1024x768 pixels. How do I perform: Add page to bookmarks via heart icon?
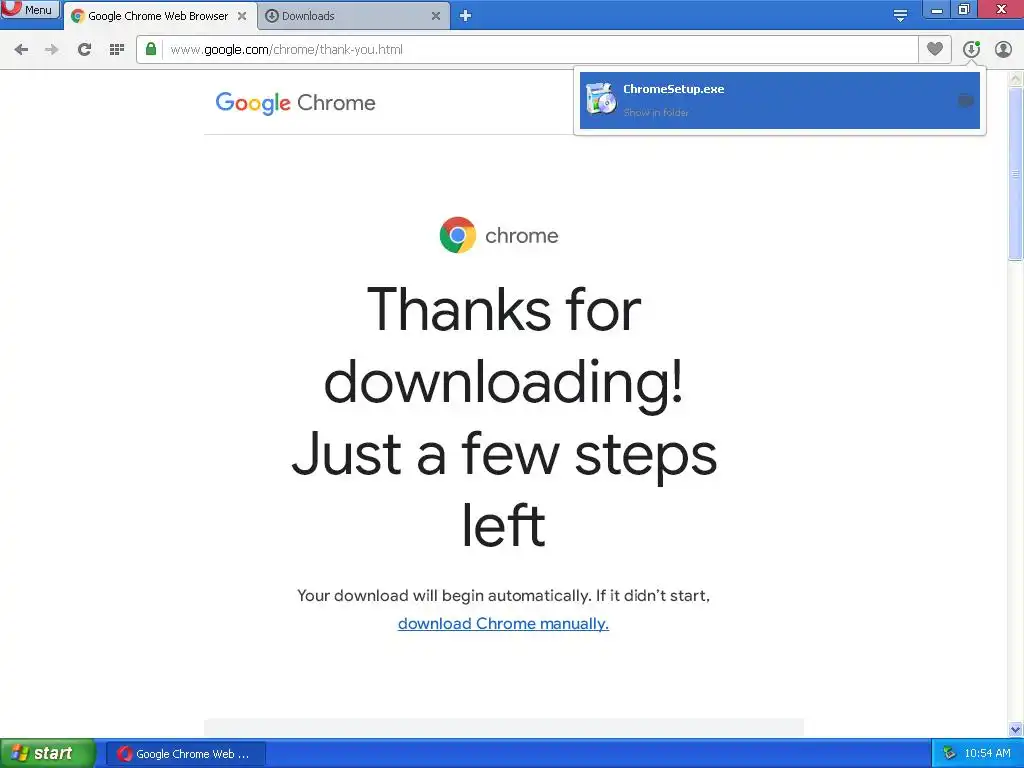tap(935, 49)
